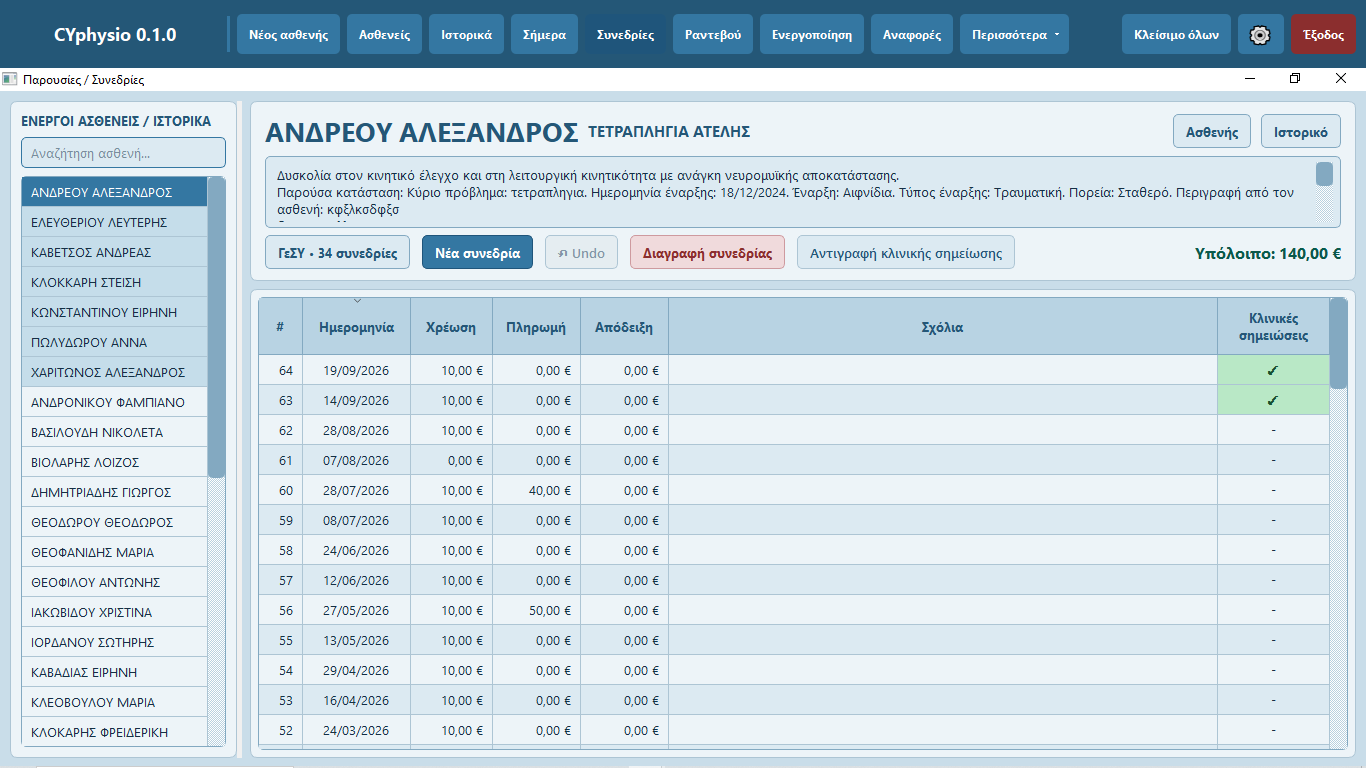Click the Undo button
The height and width of the screenshot is (768, 1366).
point(582,253)
